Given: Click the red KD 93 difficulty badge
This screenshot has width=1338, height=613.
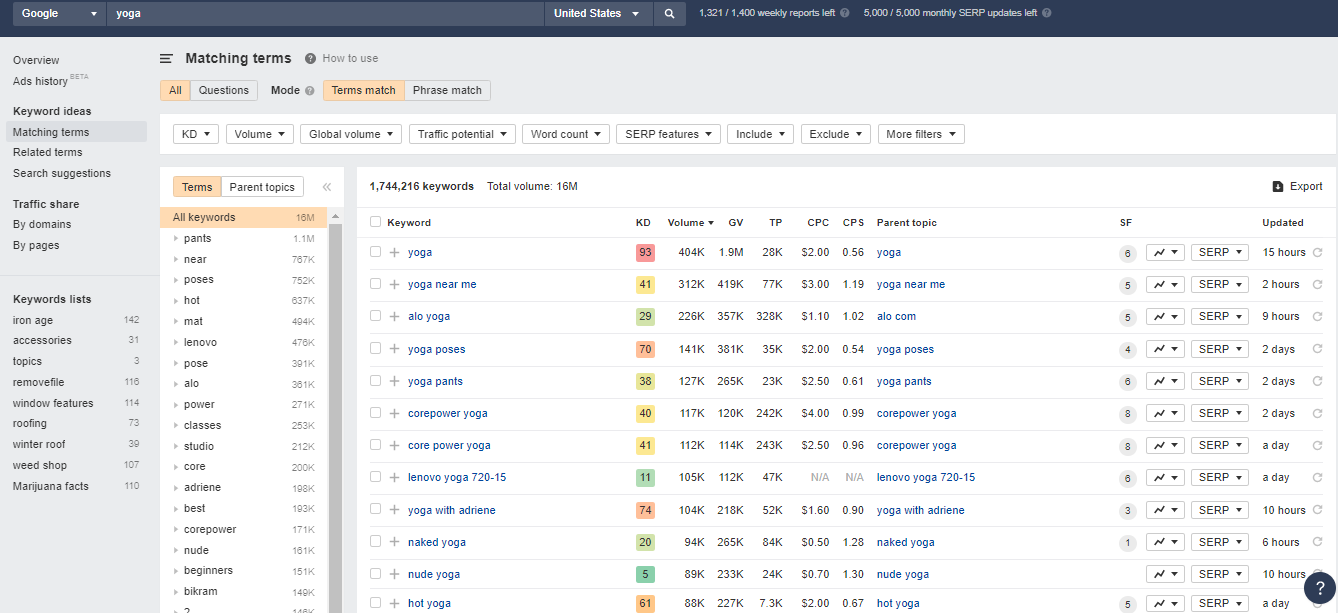Looking at the screenshot, I should pyautogui.click(x=644, y=252).
